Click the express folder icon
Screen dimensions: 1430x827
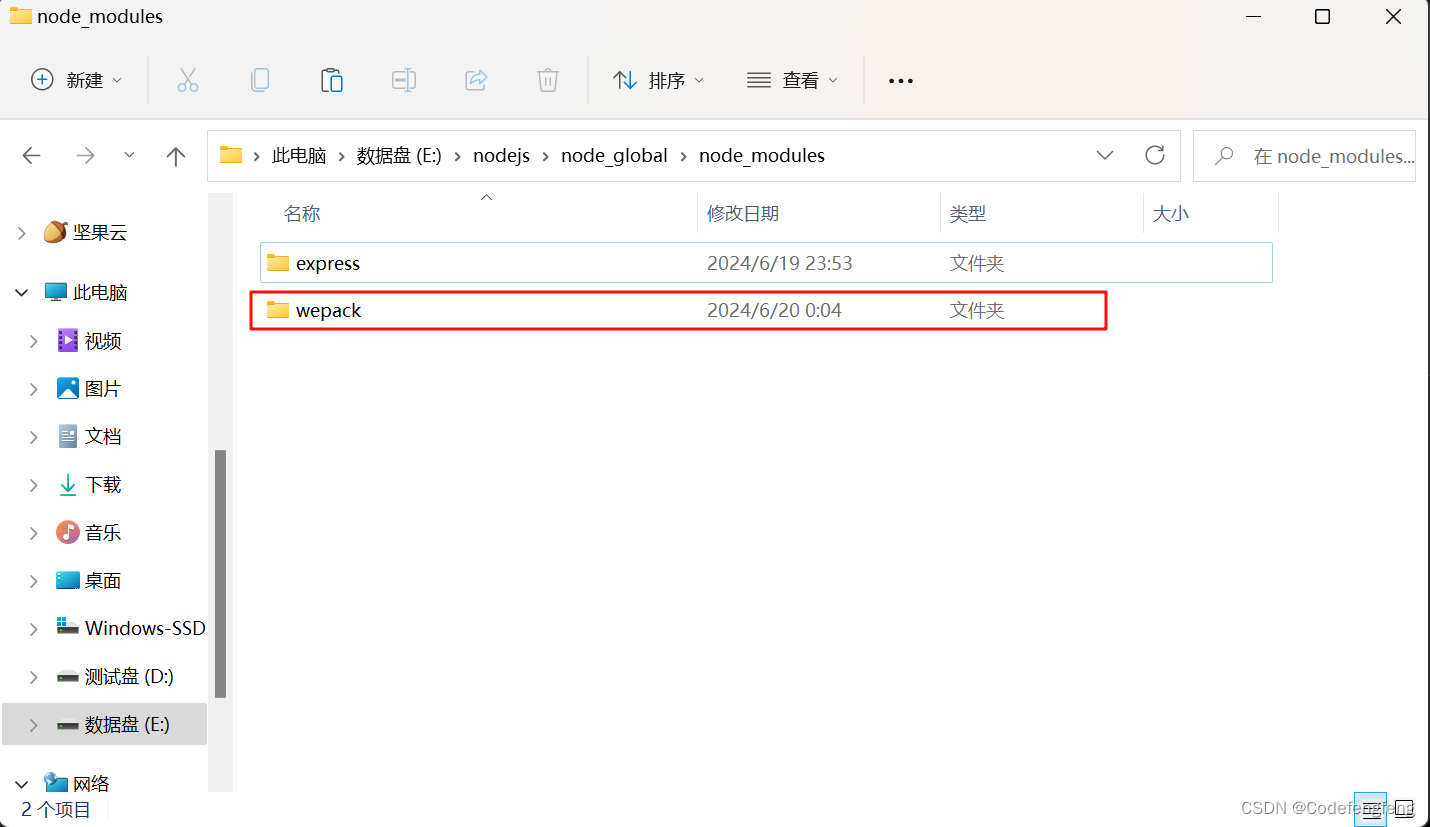click(x=278, y=263)
